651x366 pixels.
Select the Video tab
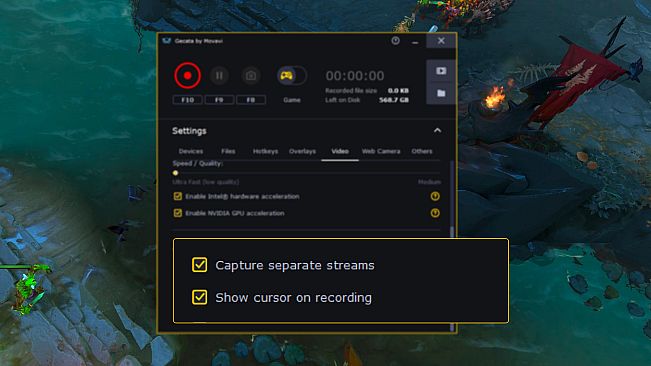(340, 151)
